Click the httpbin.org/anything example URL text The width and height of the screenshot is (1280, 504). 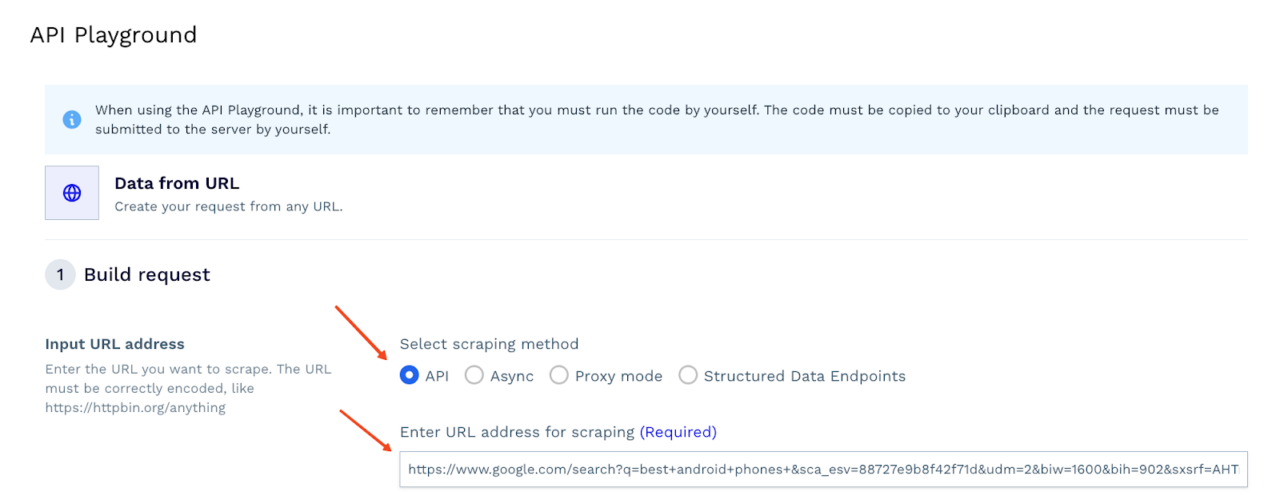[x=135, y=407]
